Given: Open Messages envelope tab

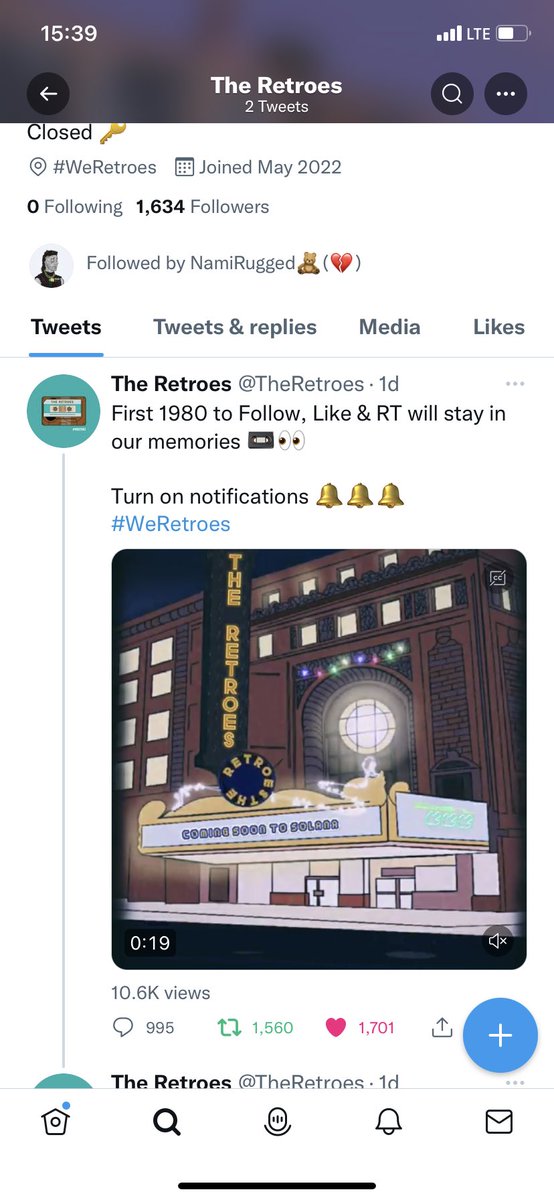Looking at the screenshot, I should (x=499, y=1123).
